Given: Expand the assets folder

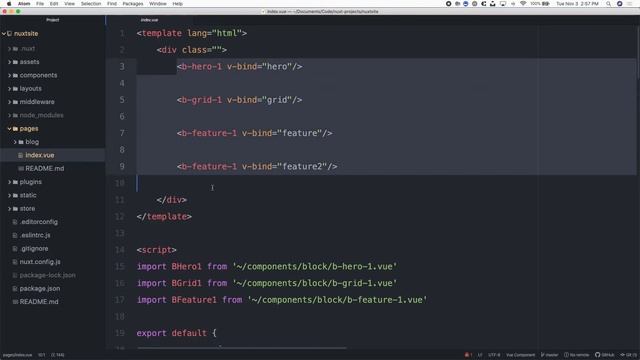Looking at the screenshot, I should pos(9,62).
